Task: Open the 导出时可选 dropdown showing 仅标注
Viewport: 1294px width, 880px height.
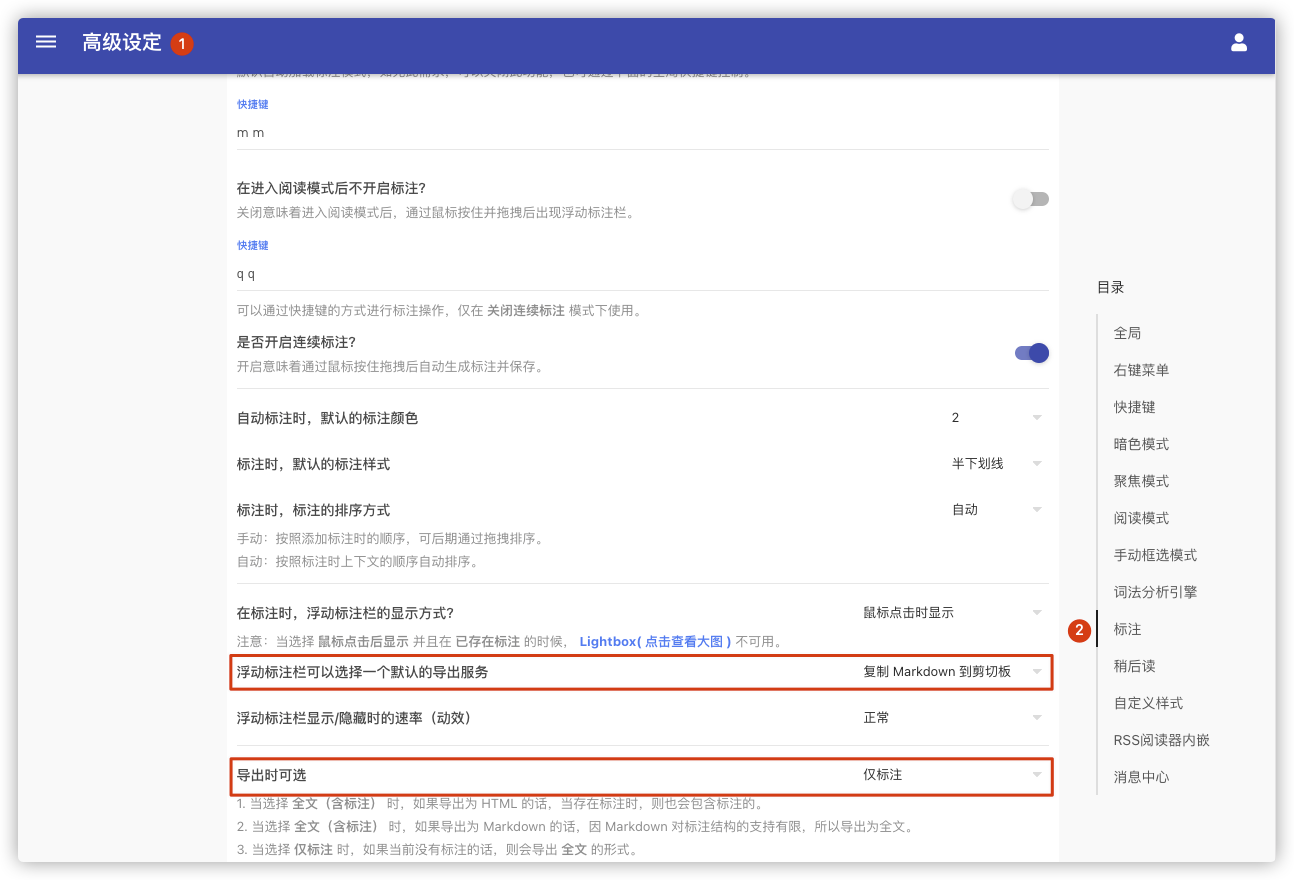Action: click(953, 775)
